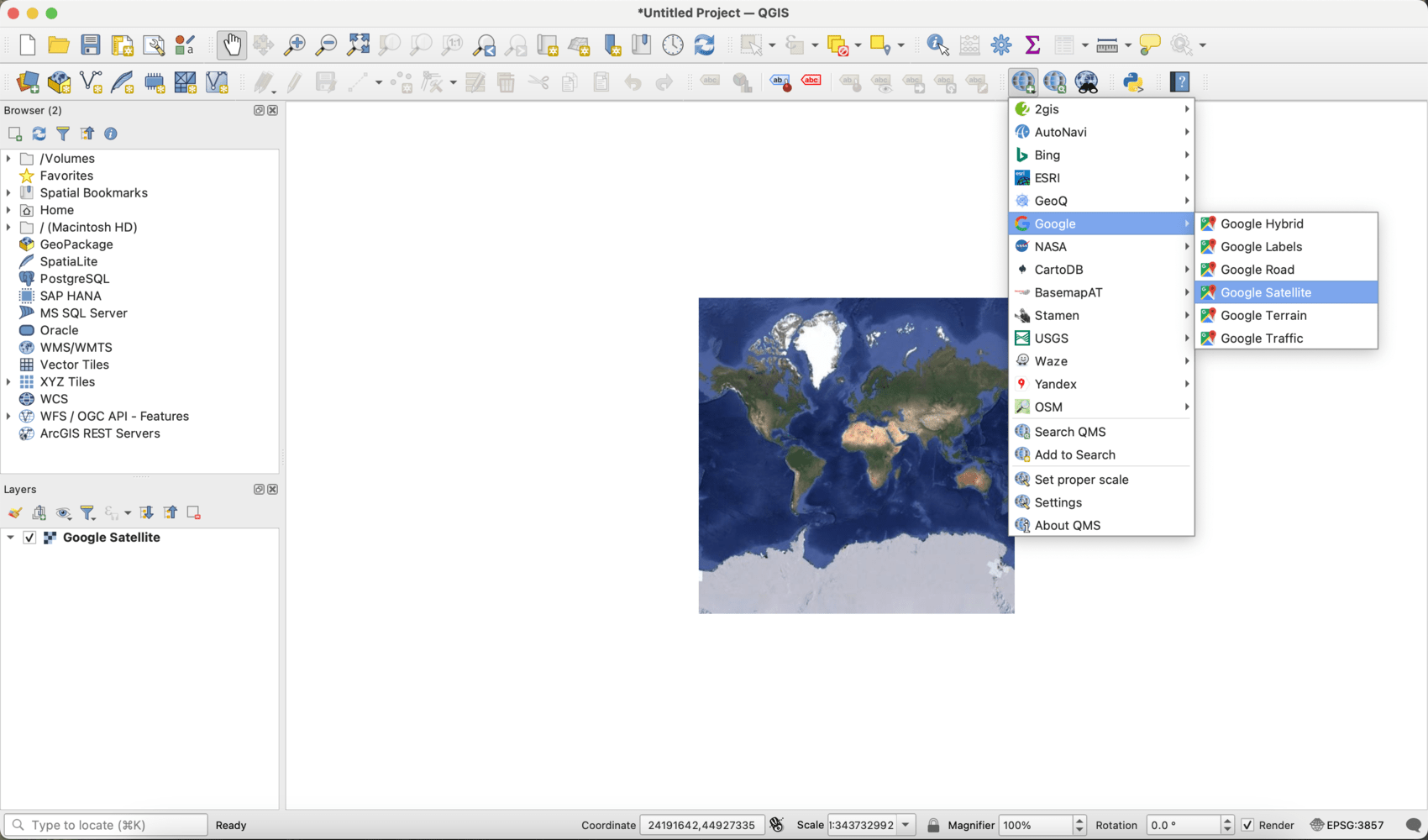1428x840 pixels.
Task: Open QMS Settings menu entry
Action: click(1101, 502)
